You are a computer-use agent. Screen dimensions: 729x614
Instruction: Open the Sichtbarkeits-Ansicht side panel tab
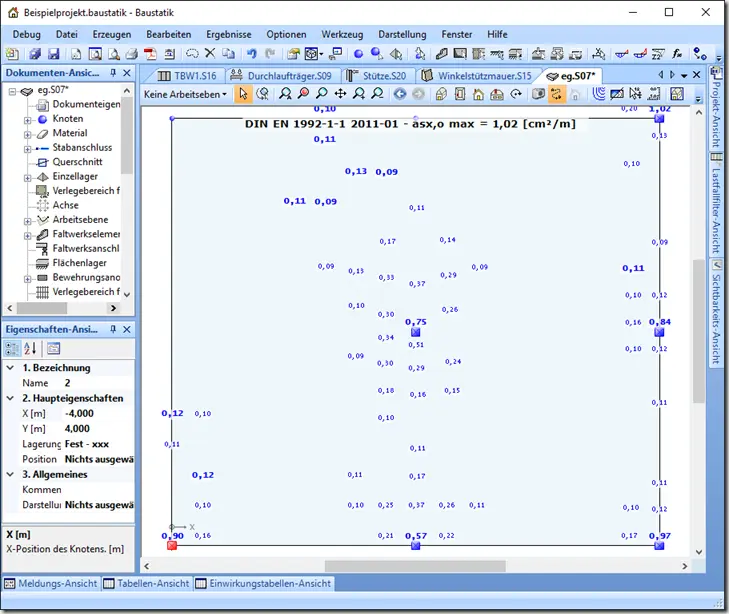pyautogui.click(x=716, y=312)
